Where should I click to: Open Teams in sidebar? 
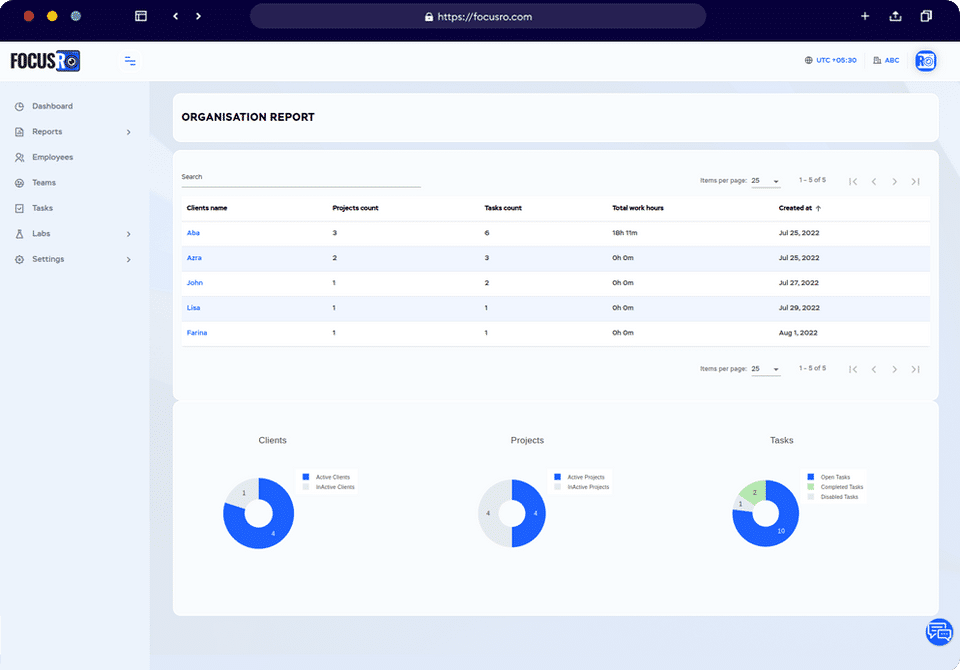coord(44,183)
